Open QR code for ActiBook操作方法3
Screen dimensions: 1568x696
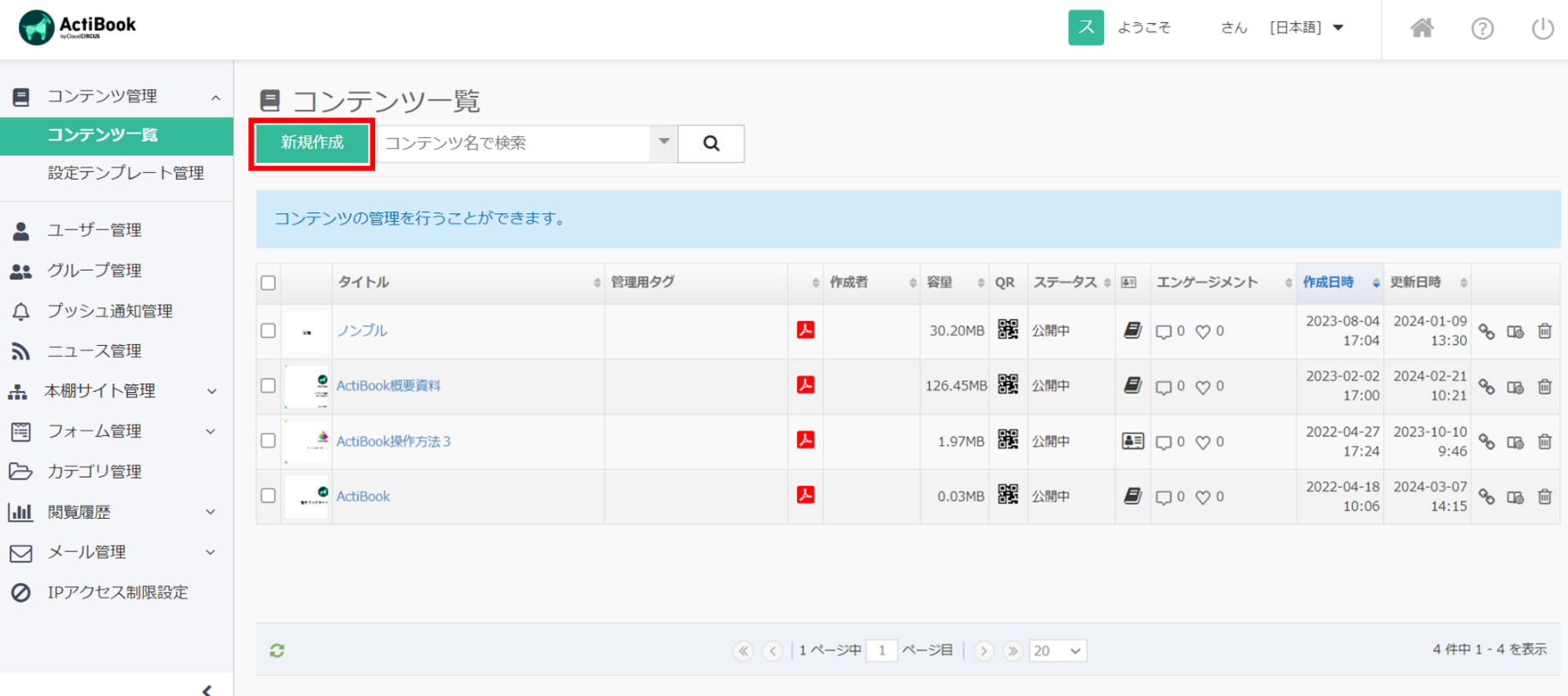click(1008, 440)
